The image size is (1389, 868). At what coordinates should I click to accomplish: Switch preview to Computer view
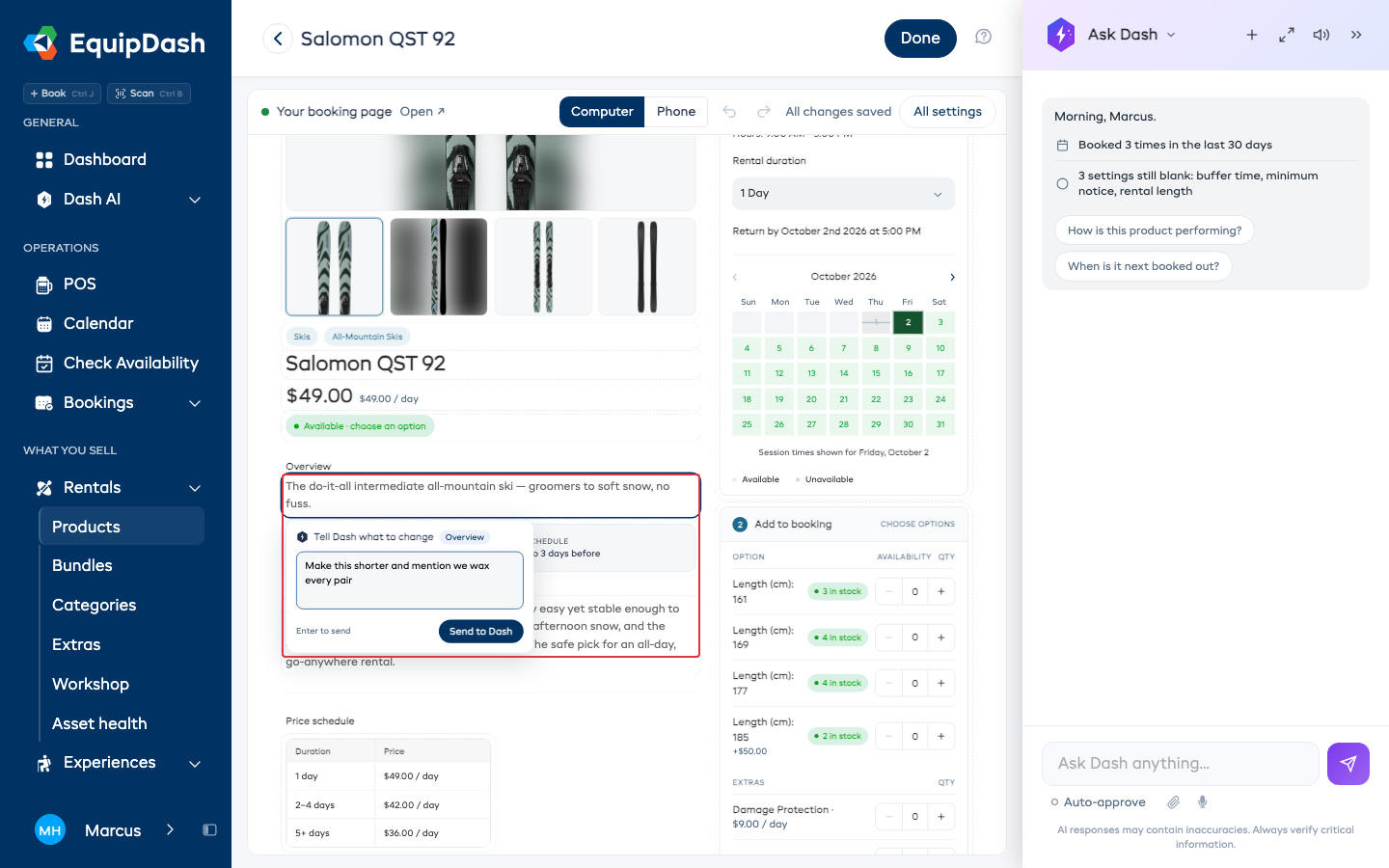pos(602,112)
